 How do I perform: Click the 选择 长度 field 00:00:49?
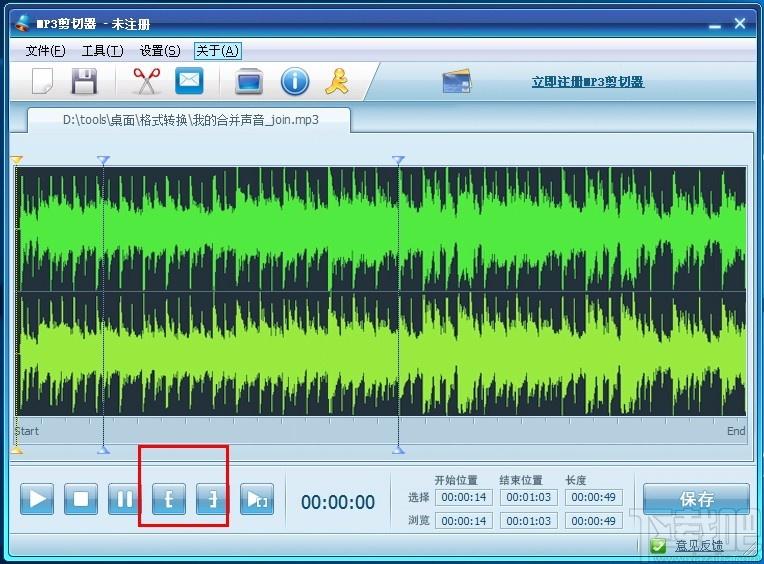pyautogui.click(x=594, y=497)
